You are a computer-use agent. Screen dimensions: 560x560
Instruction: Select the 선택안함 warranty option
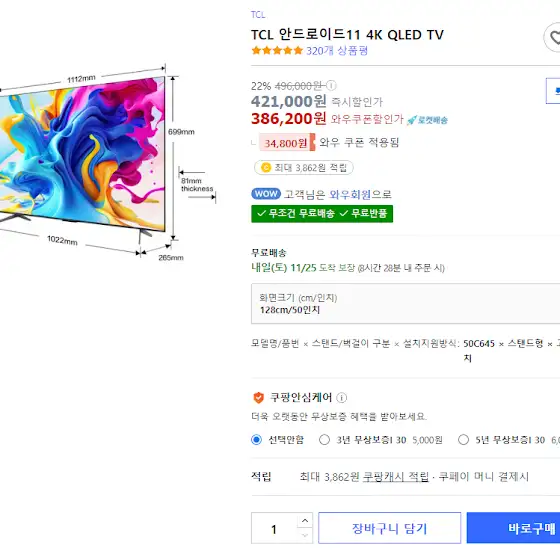(x=256, y=440)
